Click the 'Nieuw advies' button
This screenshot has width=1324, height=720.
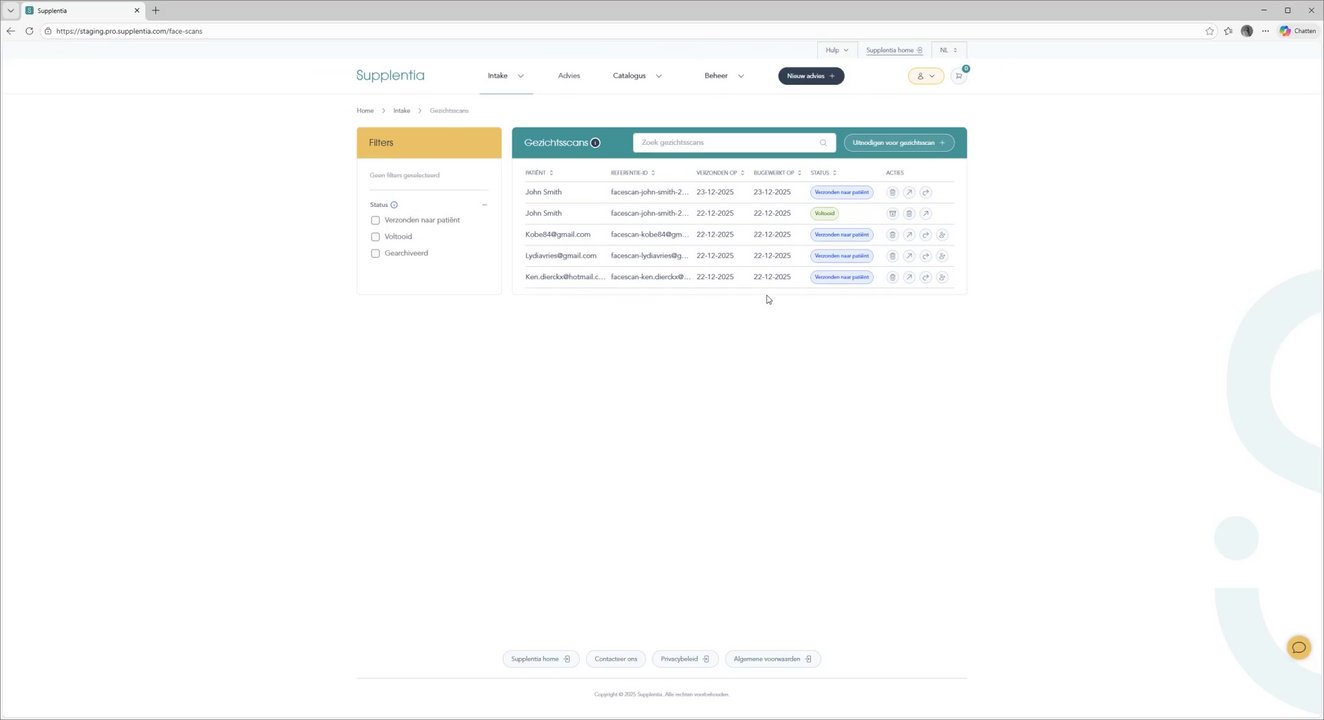tap(811, 76)
